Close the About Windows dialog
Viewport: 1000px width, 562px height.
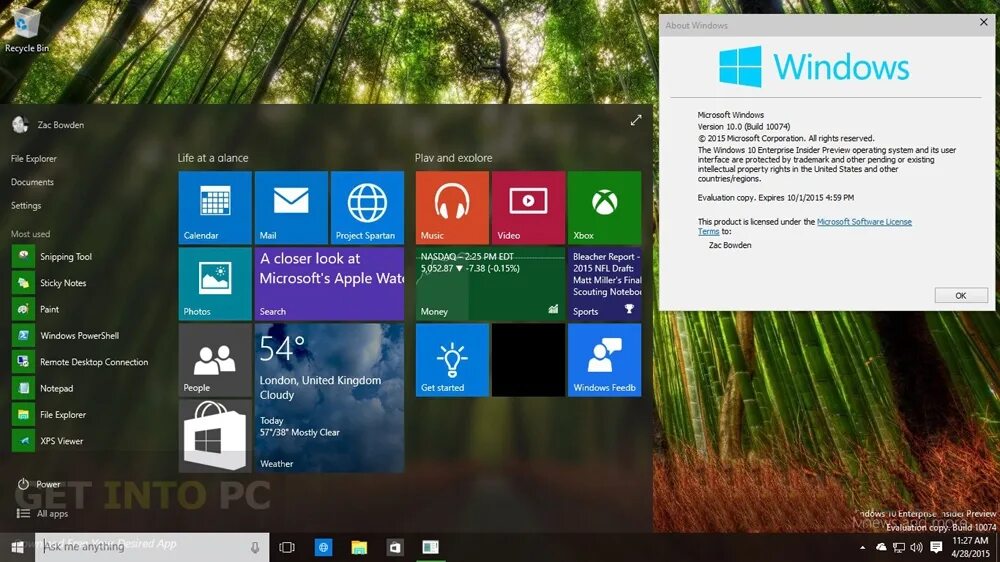pyautogui.click(x=984, y=22)
